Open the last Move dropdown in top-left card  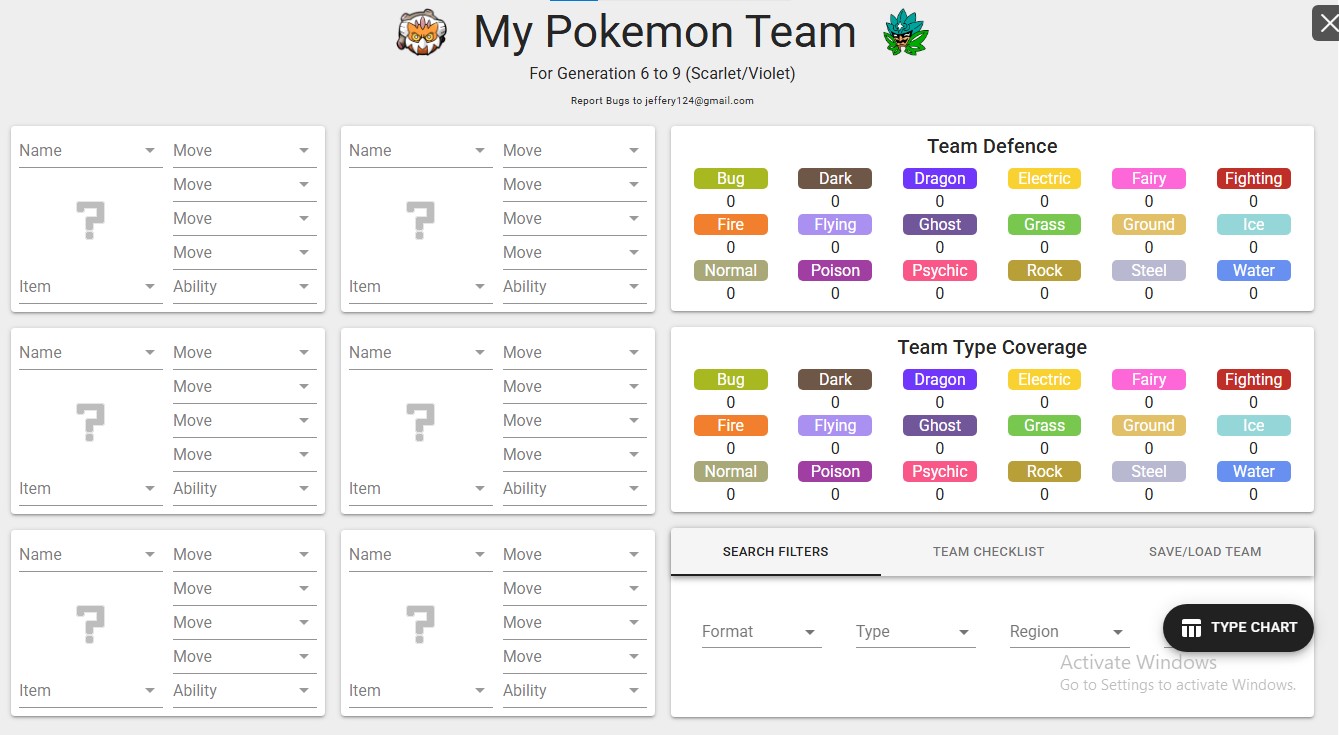(x=244, y=253)
